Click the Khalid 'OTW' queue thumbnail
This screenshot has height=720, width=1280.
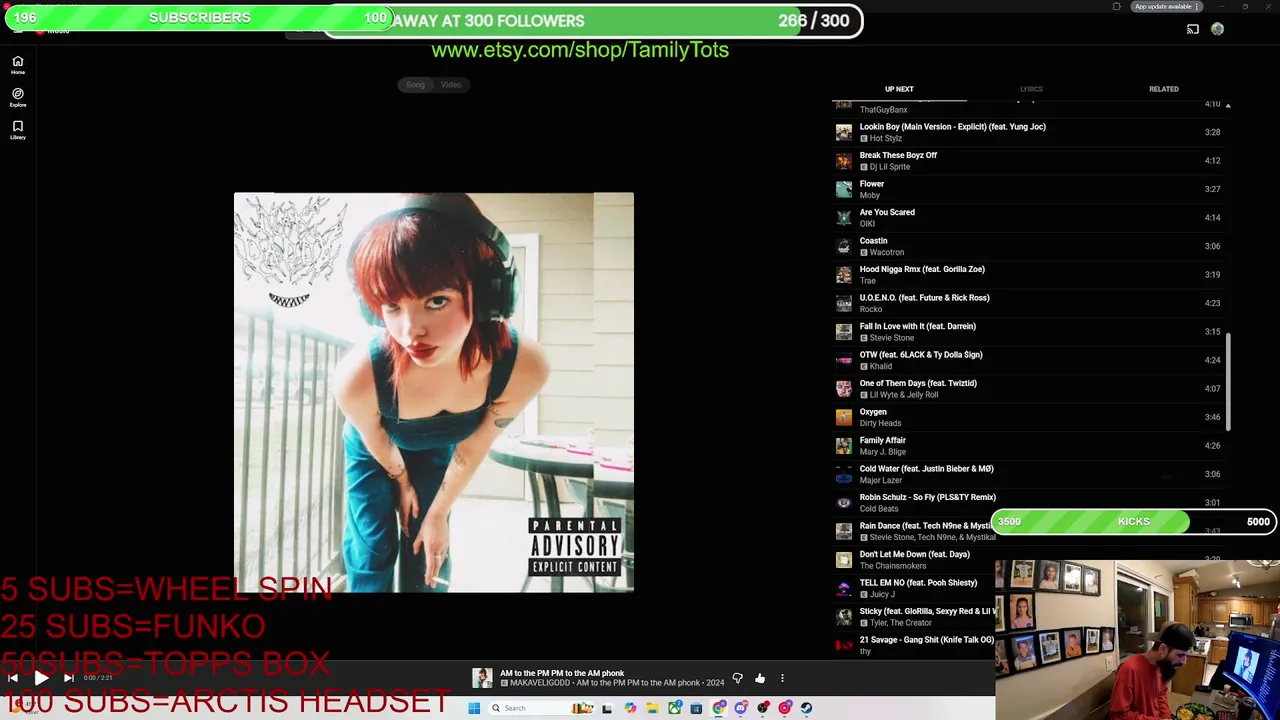coord(844,360)
